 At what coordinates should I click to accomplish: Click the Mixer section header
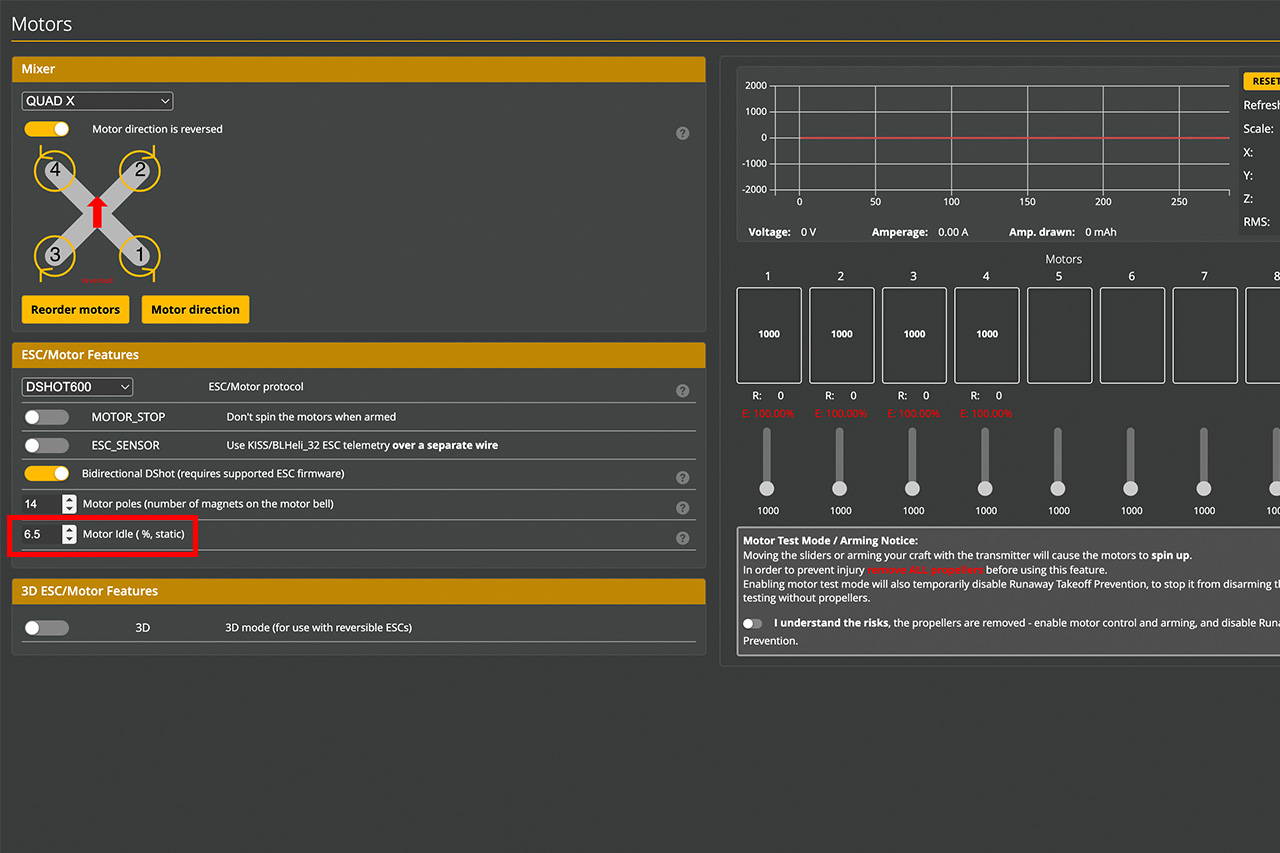(x=359, y=69)
